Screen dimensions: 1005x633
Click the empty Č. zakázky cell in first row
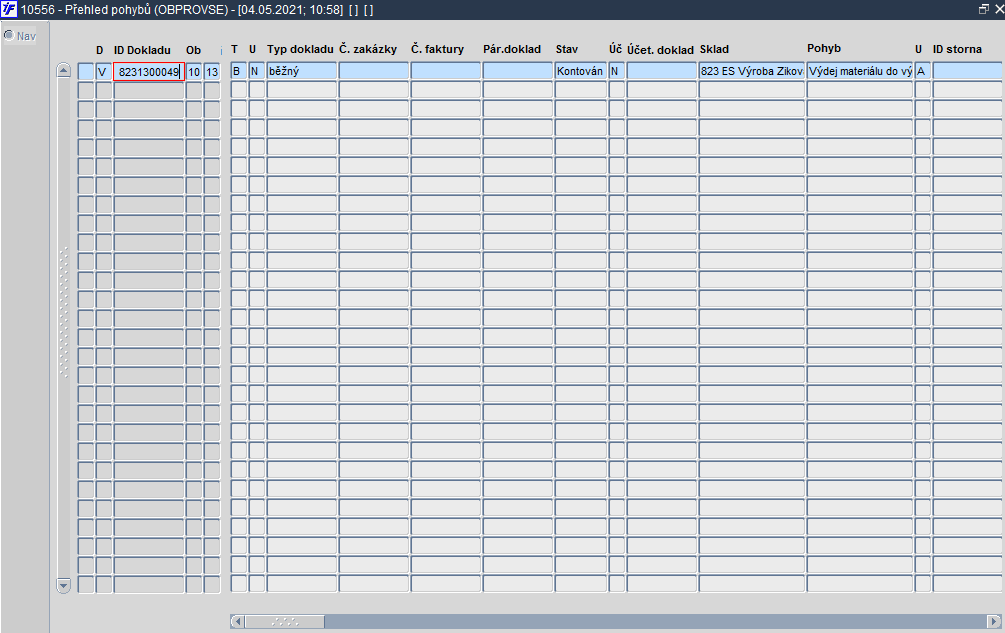pos(374,71)
